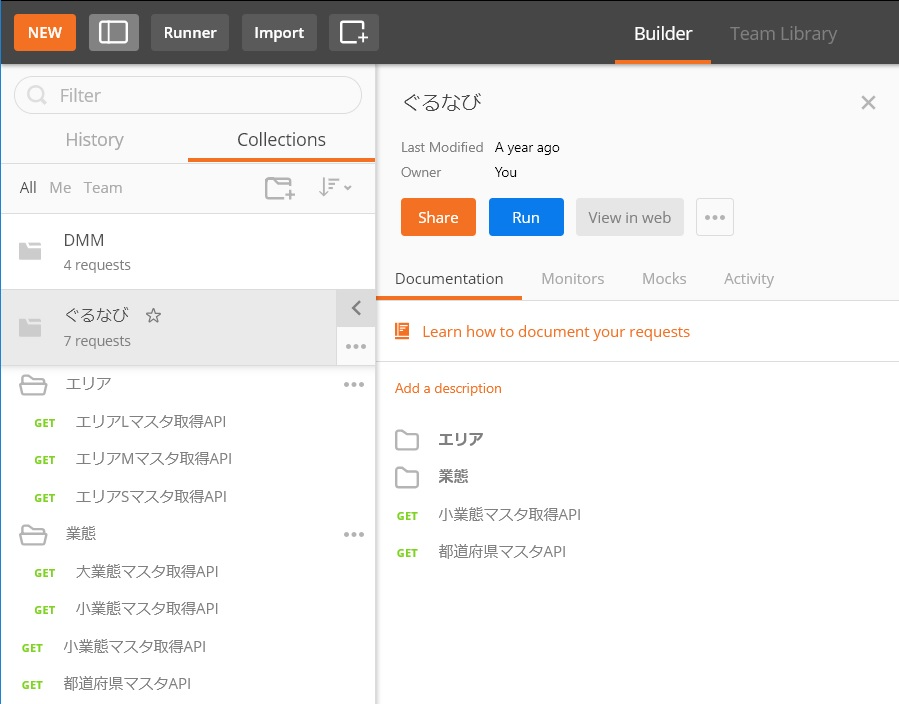
Task: Open the Activity tab
Action: [749, 279]
